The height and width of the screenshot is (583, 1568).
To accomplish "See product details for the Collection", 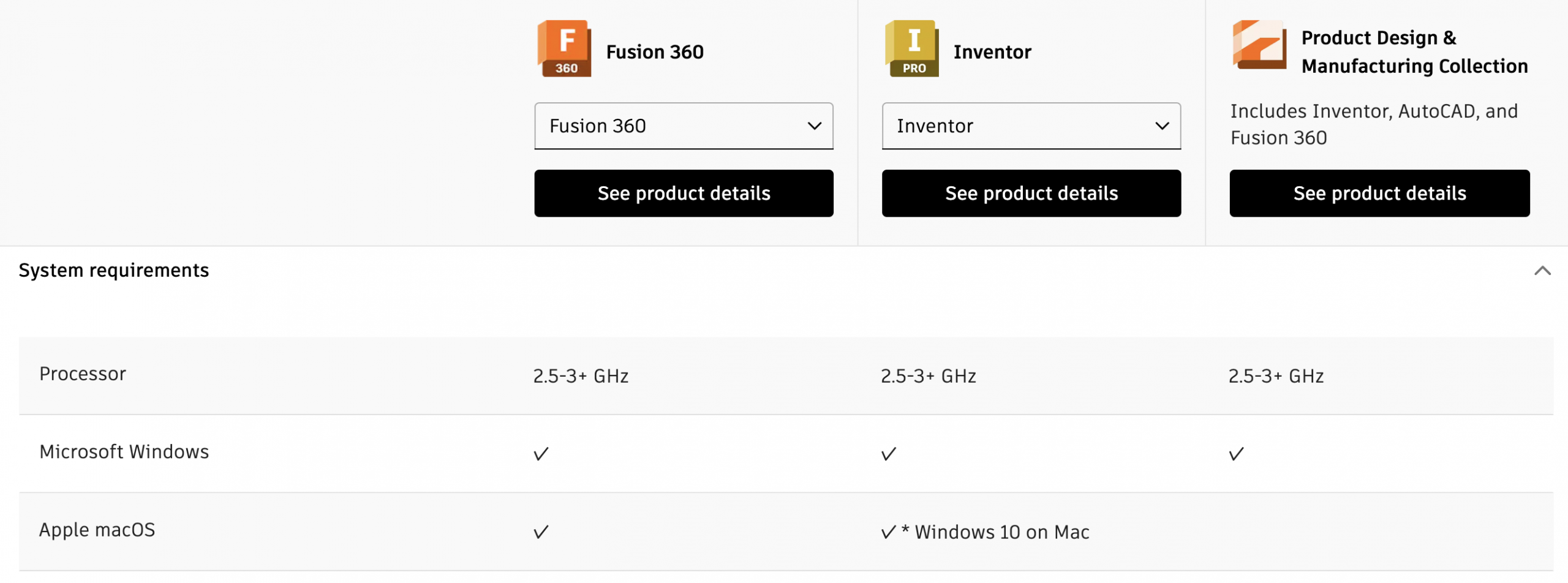I will [x=1379, y=194].
